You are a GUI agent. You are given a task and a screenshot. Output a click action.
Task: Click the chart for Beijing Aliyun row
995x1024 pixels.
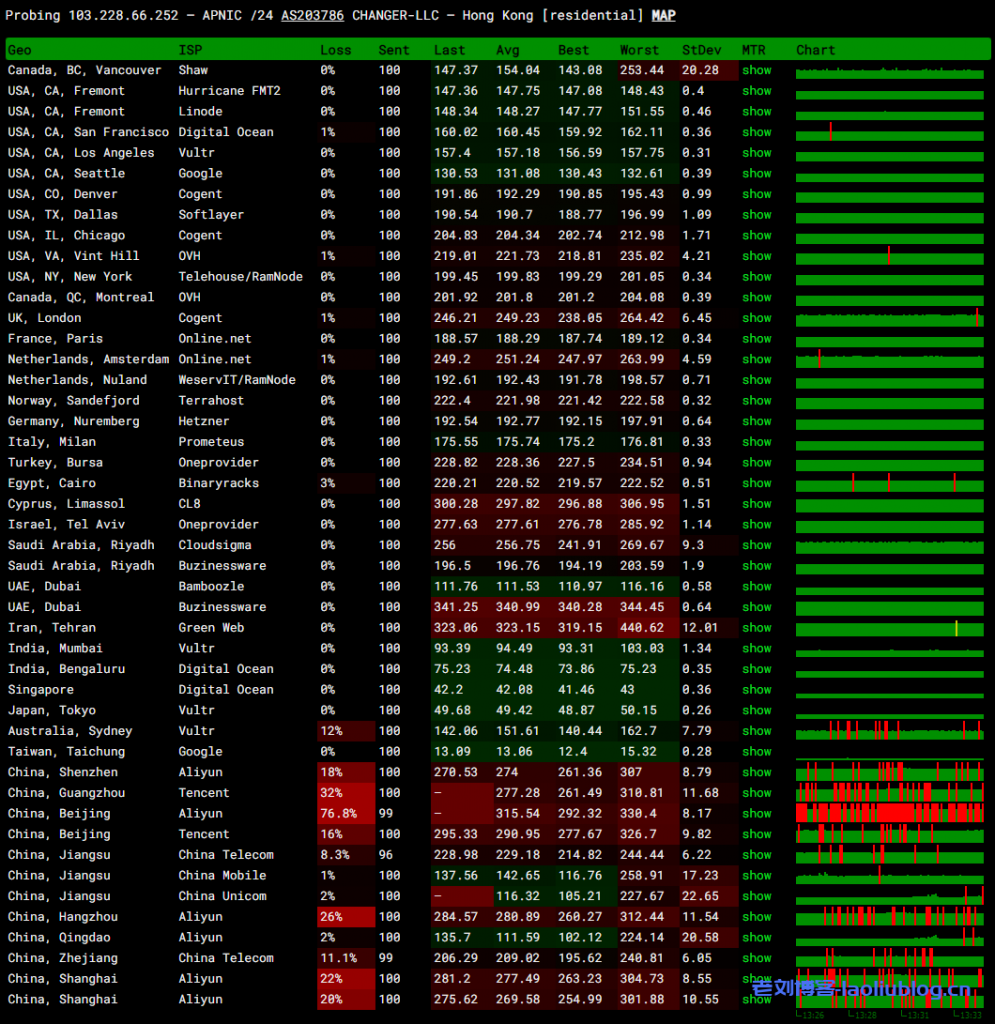pyautogui.click(x=889, y=814)
